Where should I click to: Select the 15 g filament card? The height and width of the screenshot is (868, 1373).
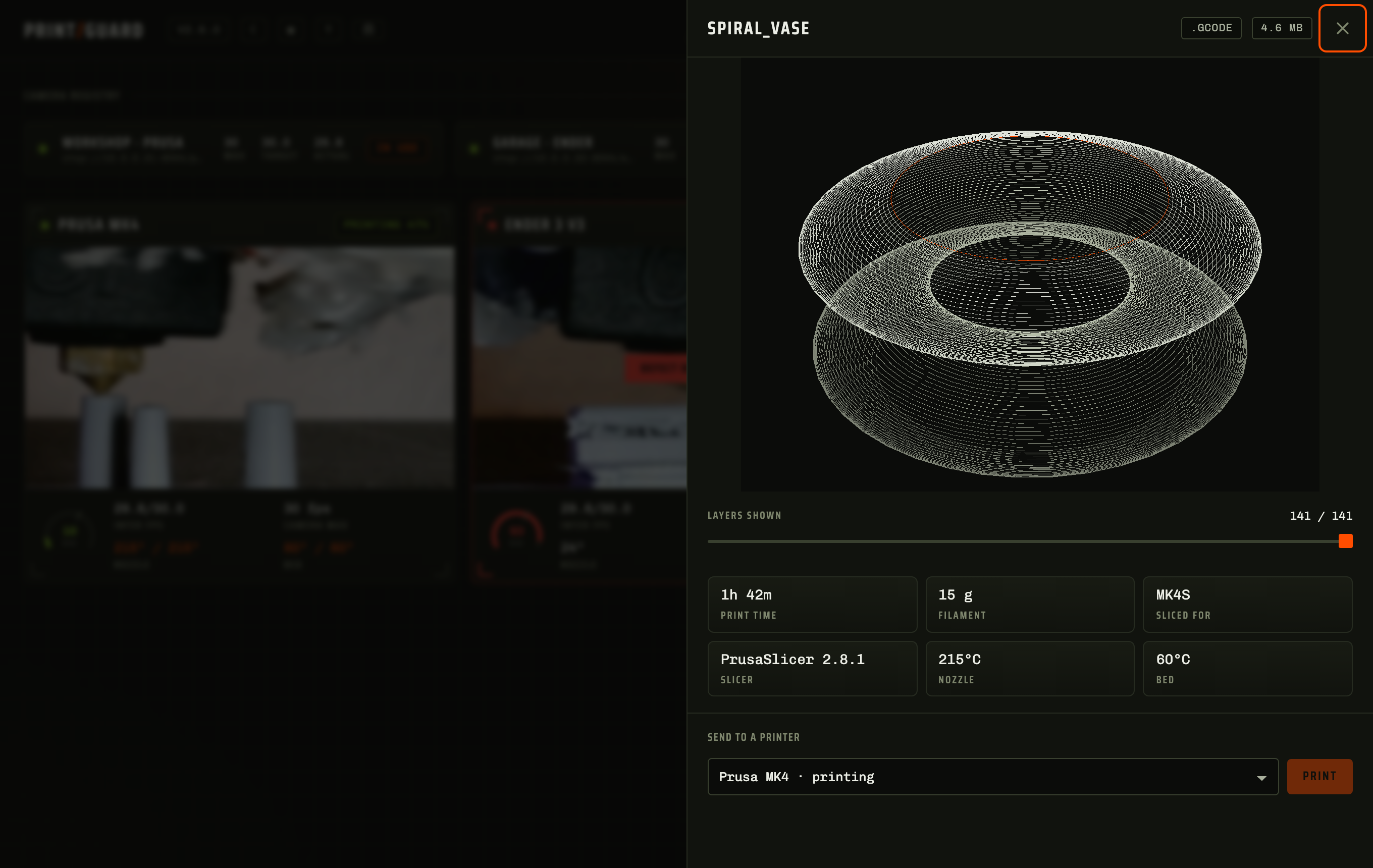point(1030,604)
